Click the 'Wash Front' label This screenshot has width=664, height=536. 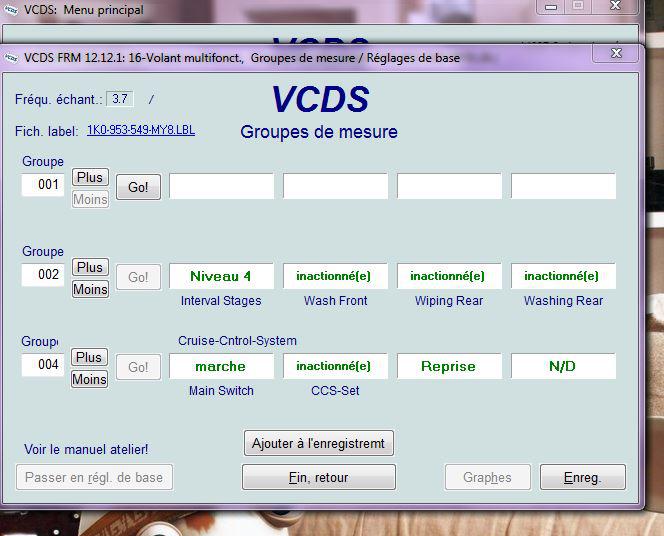point(335,301)
